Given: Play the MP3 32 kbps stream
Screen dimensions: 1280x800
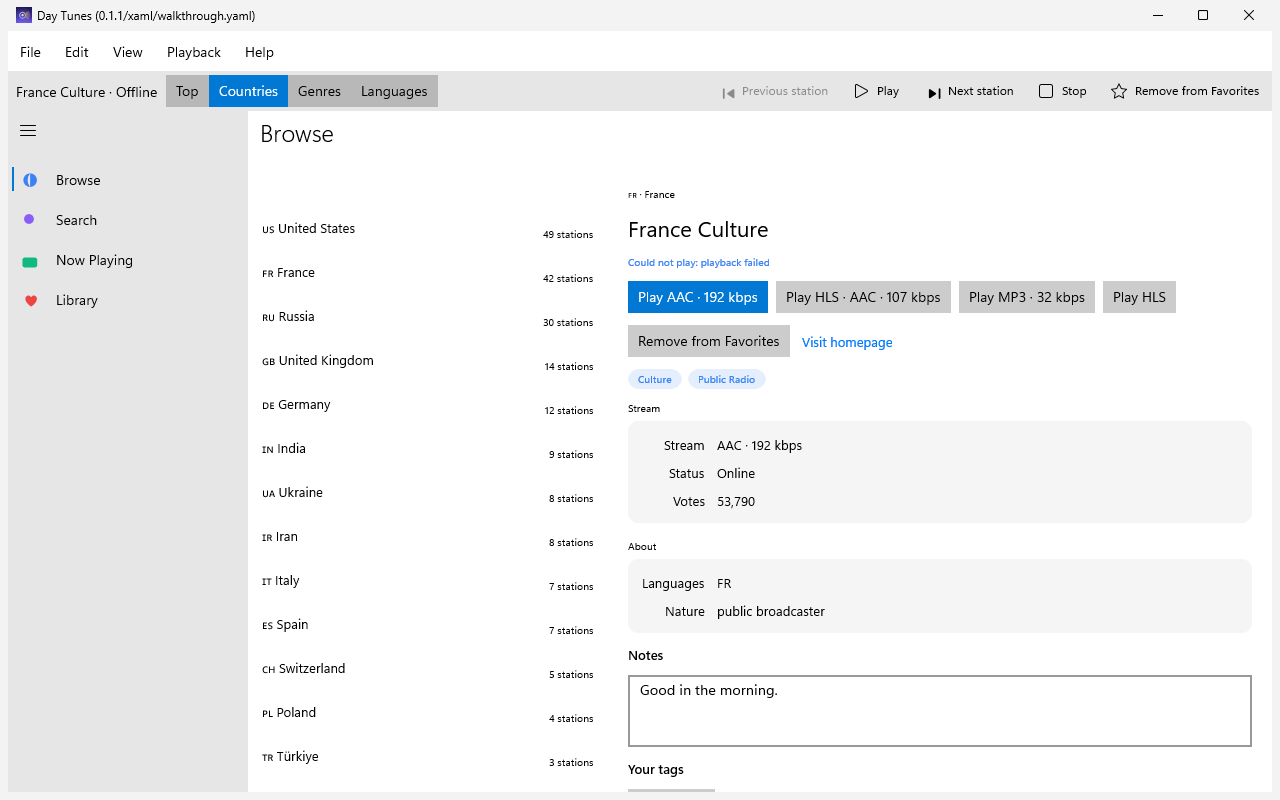Looking at the screenshot, I should [x=1027, y=297].
